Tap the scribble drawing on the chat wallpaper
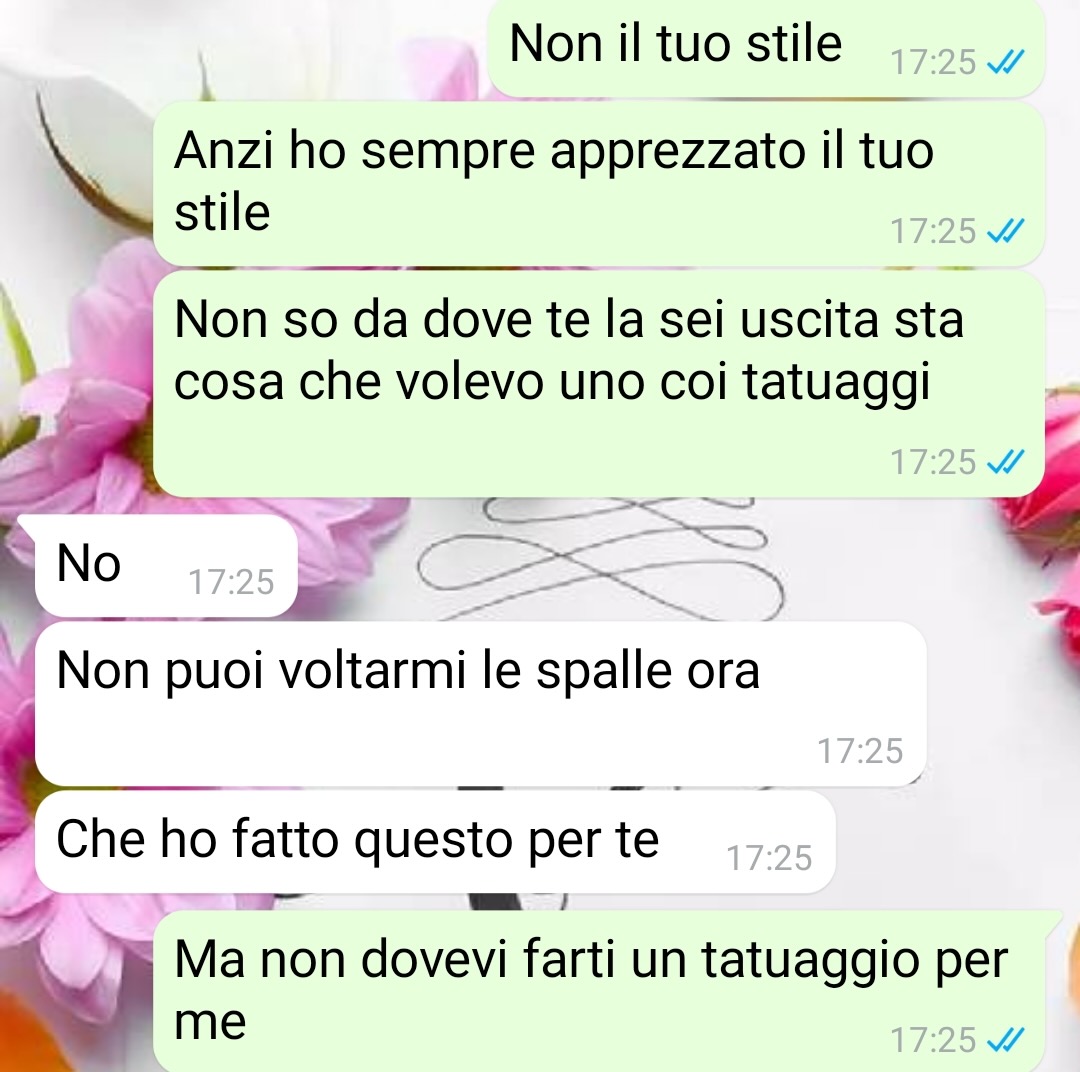 tap(599, 558)
